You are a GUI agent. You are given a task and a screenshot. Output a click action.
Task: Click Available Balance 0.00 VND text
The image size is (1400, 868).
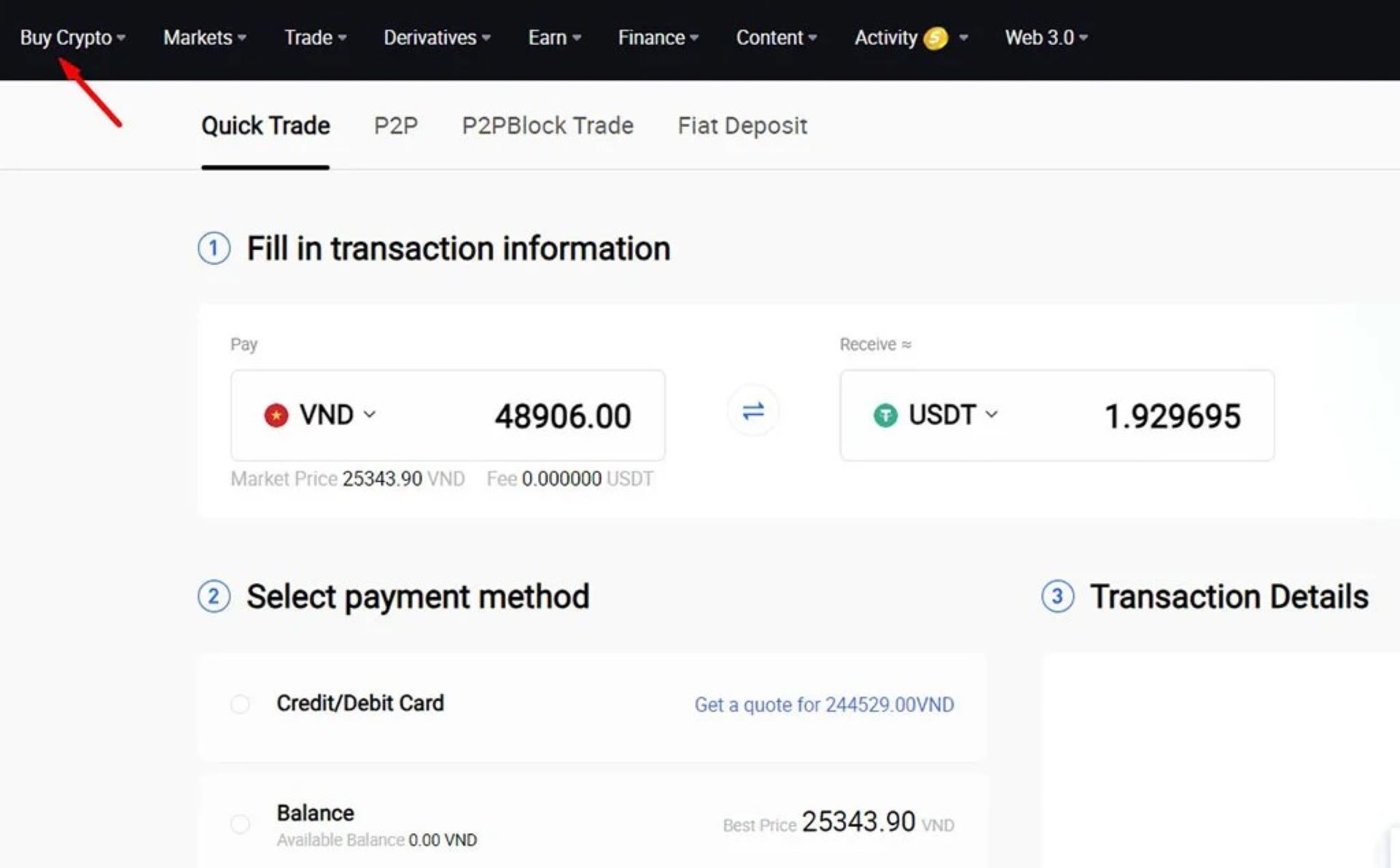(377, 840)
